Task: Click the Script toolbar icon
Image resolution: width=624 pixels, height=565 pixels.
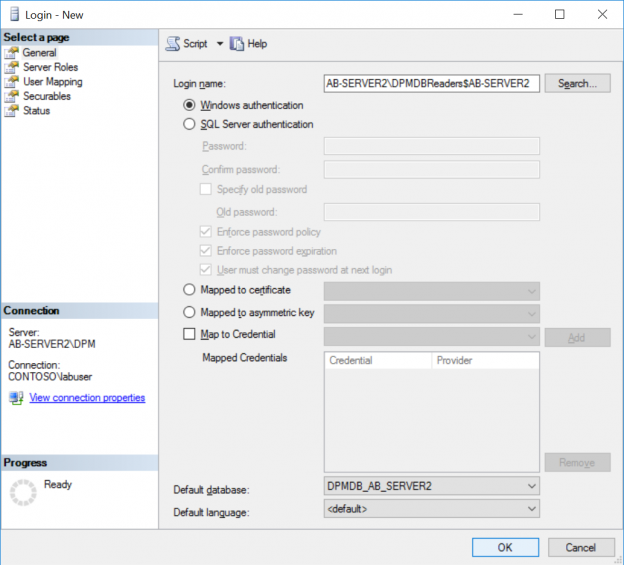Action: 173,43
